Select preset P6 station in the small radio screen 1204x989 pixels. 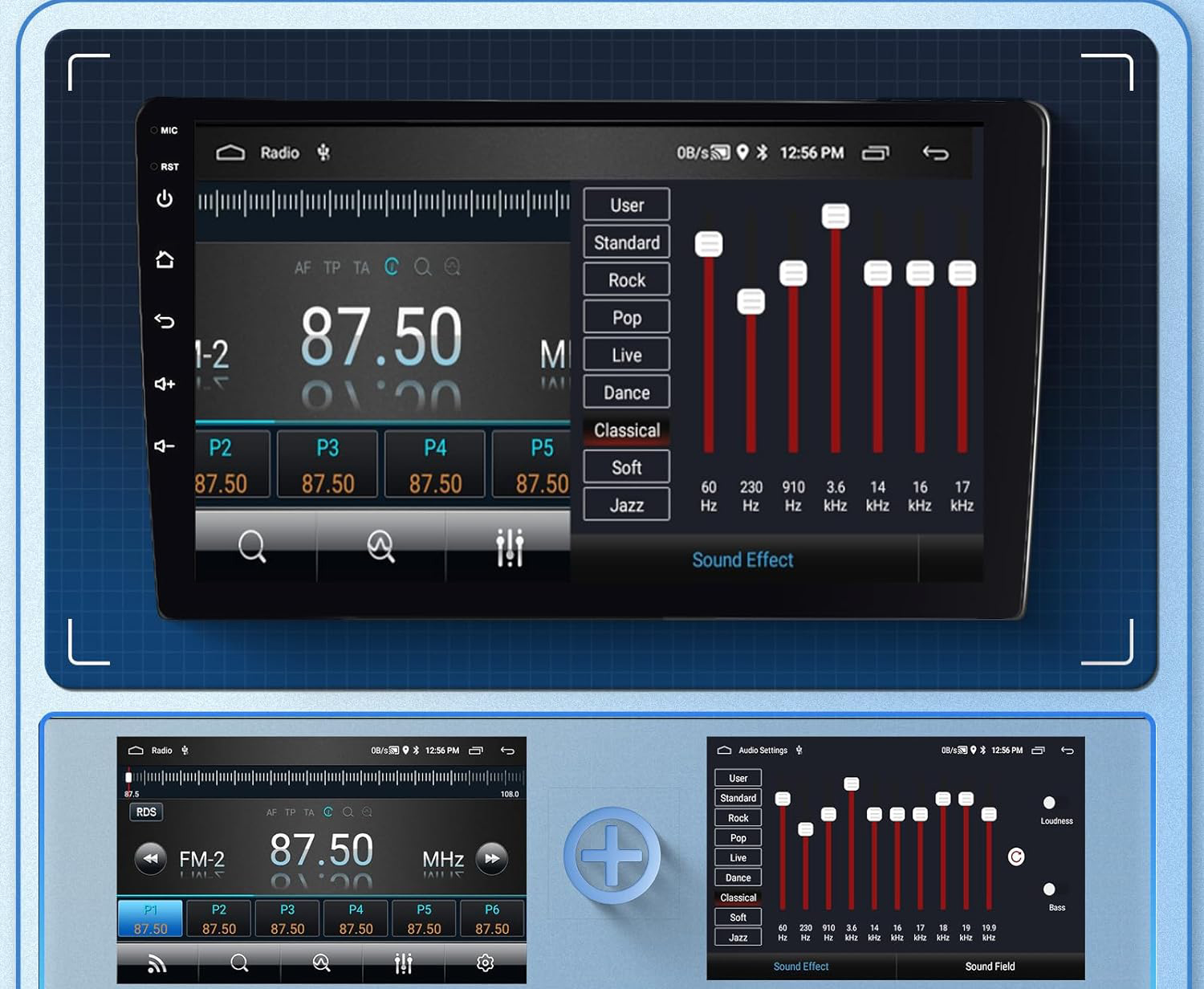[492, 919]
